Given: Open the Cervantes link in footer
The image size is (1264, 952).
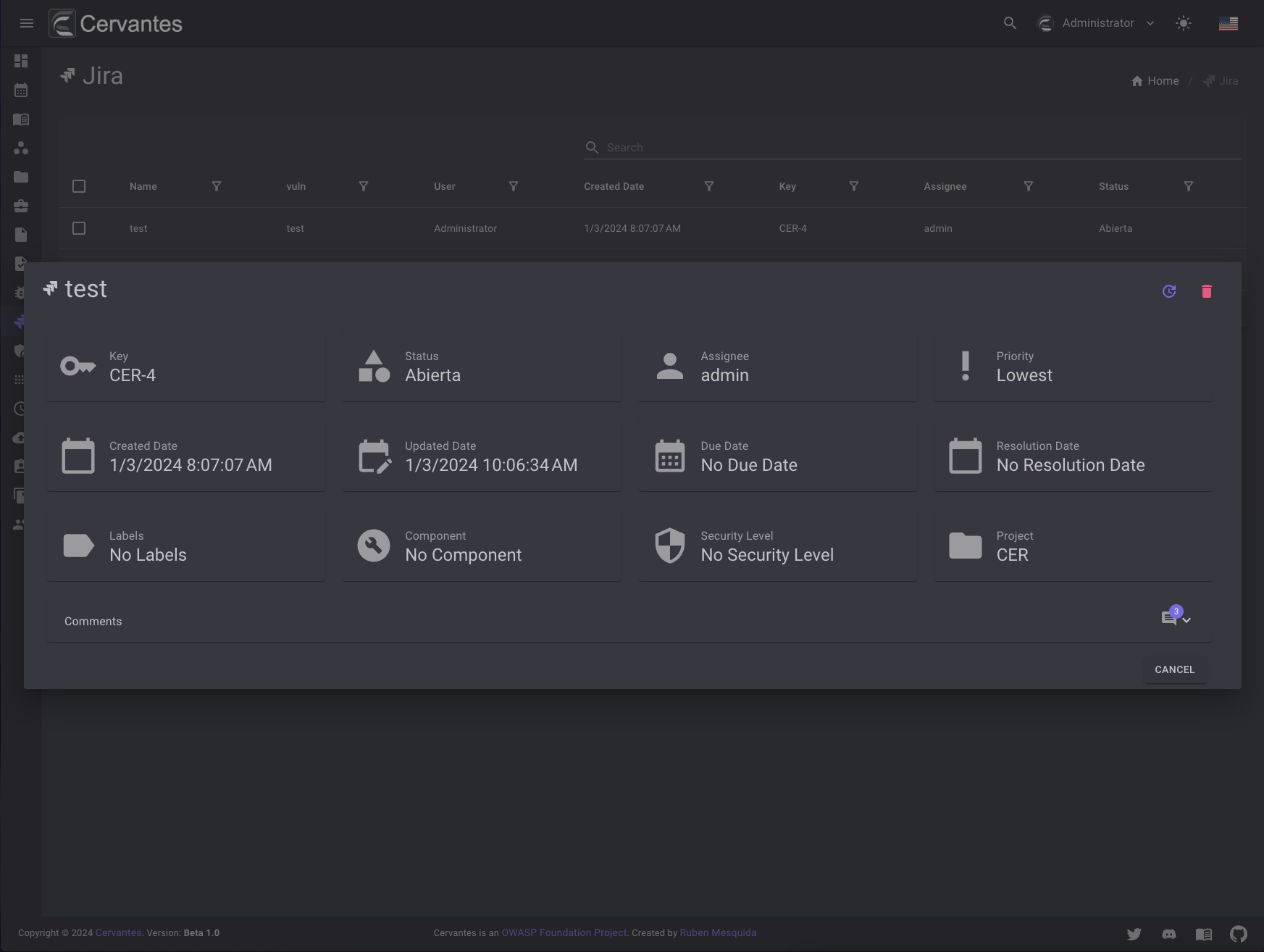Looking at the screenshot, I should [119, 933].
